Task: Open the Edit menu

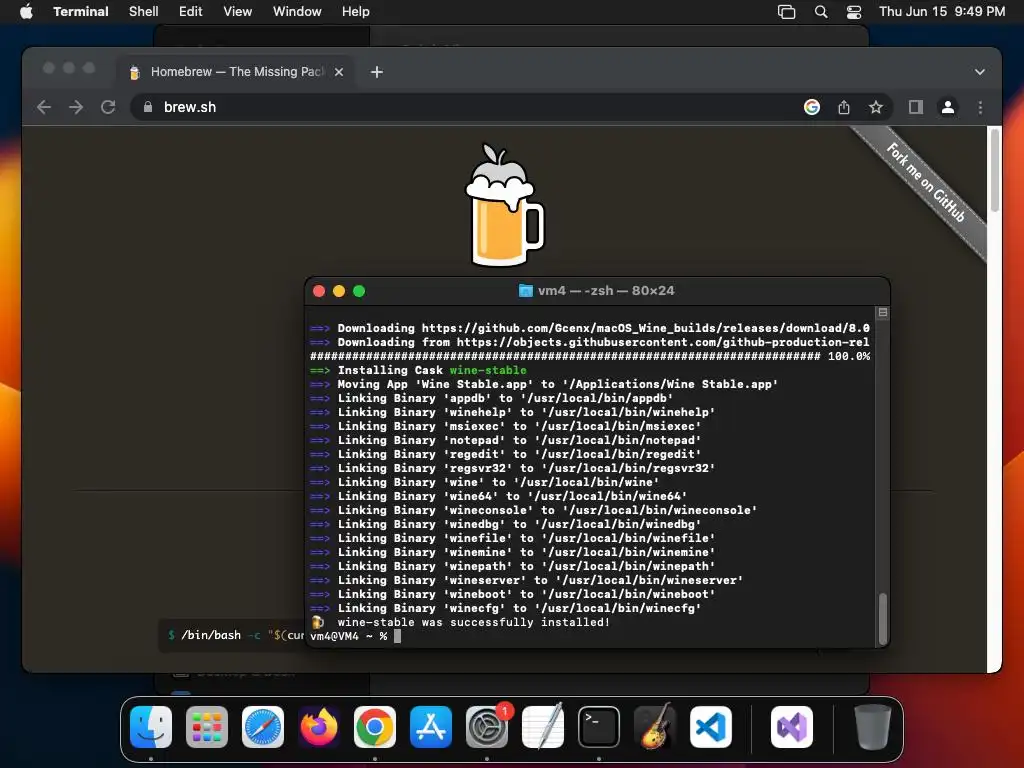Action: pyautogui.click(x=190, y=11)
